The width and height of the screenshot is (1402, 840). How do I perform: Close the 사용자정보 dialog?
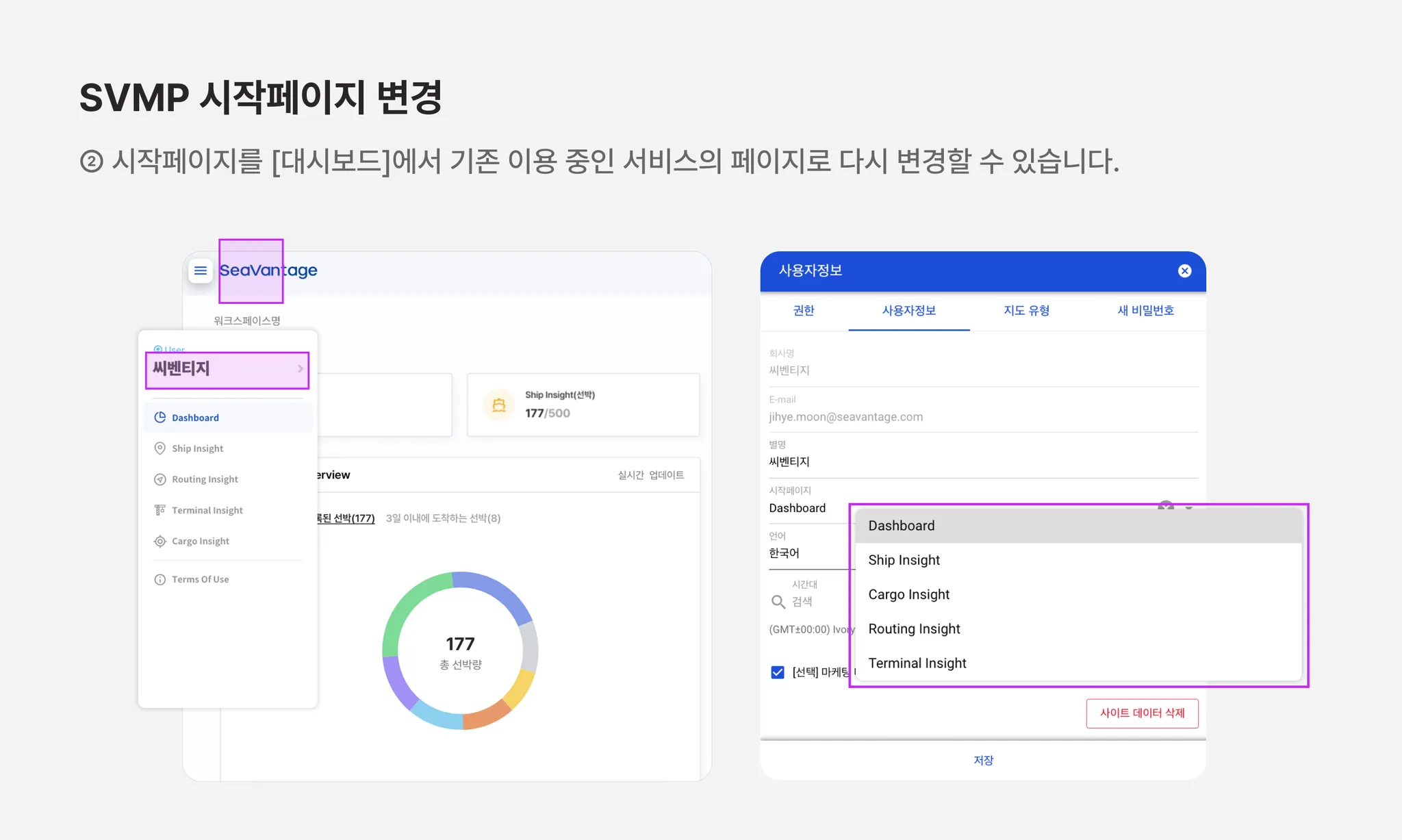coord(1184,271)
